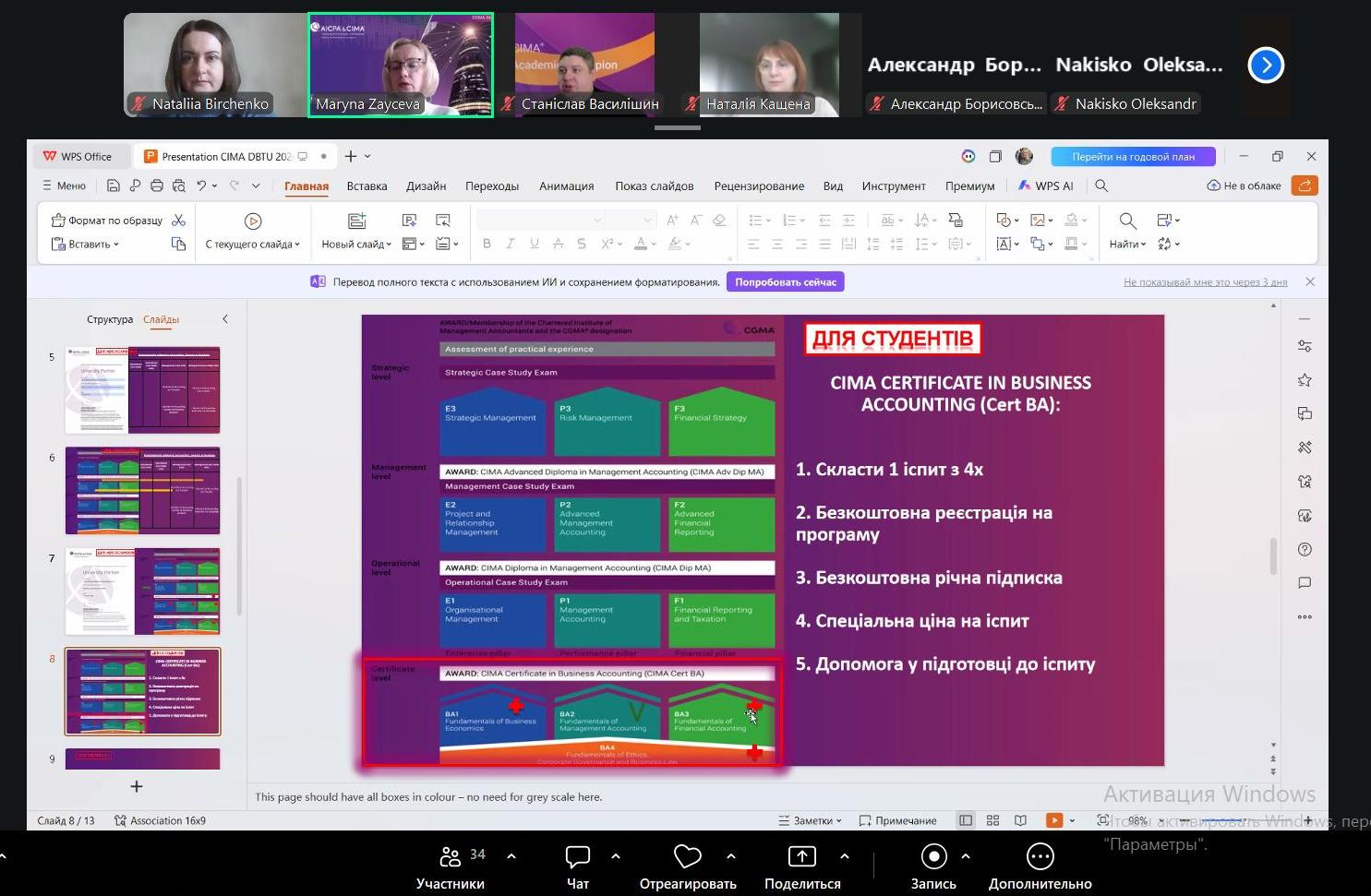Click the print icon in quick toolbar

[157, 185]
